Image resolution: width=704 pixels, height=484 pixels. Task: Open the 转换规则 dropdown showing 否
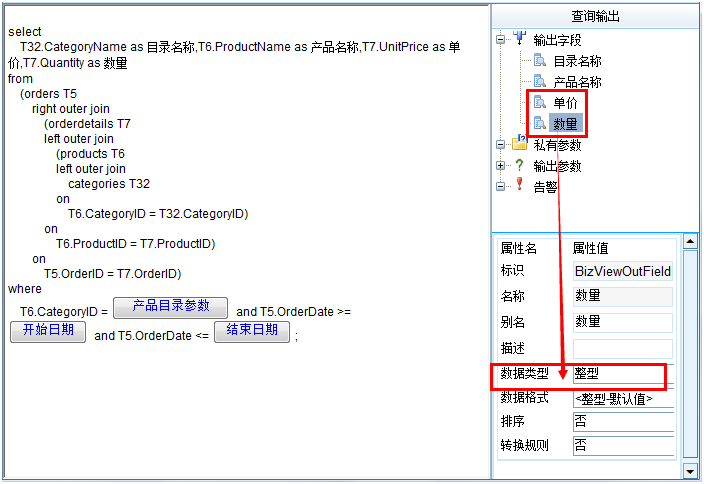pos(624,445)
